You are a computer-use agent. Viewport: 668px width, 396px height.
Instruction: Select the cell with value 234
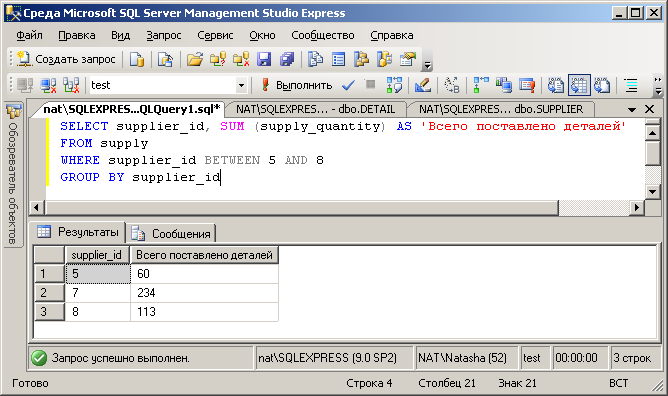click(204, 293)
